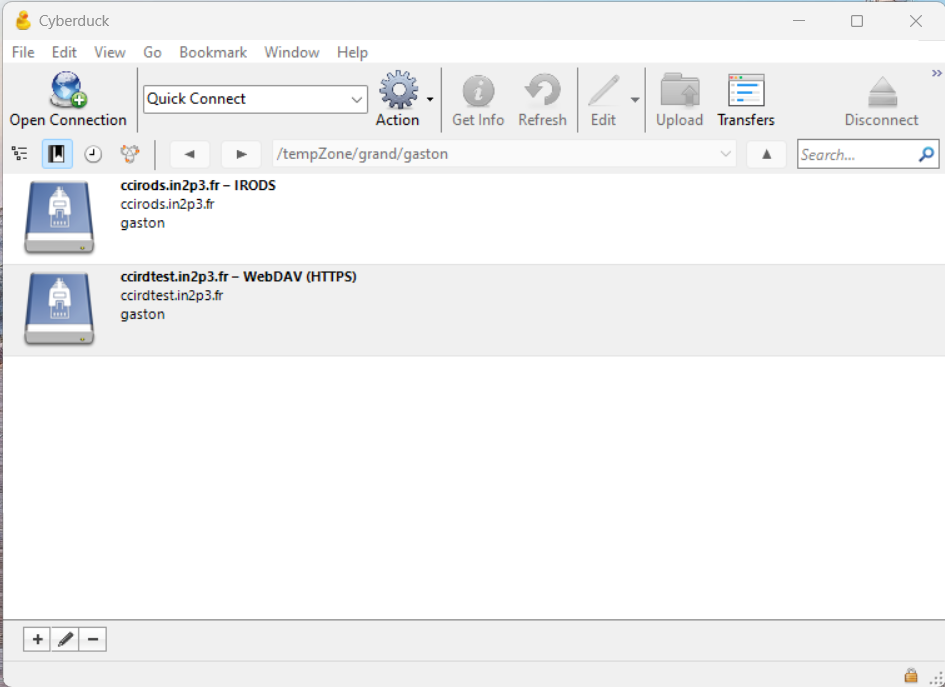Expand the /tempZone/grand/gaston path dropdown
Image resolution: width=945 pixels, height=687 pixels.
click(x=725, y=154)
